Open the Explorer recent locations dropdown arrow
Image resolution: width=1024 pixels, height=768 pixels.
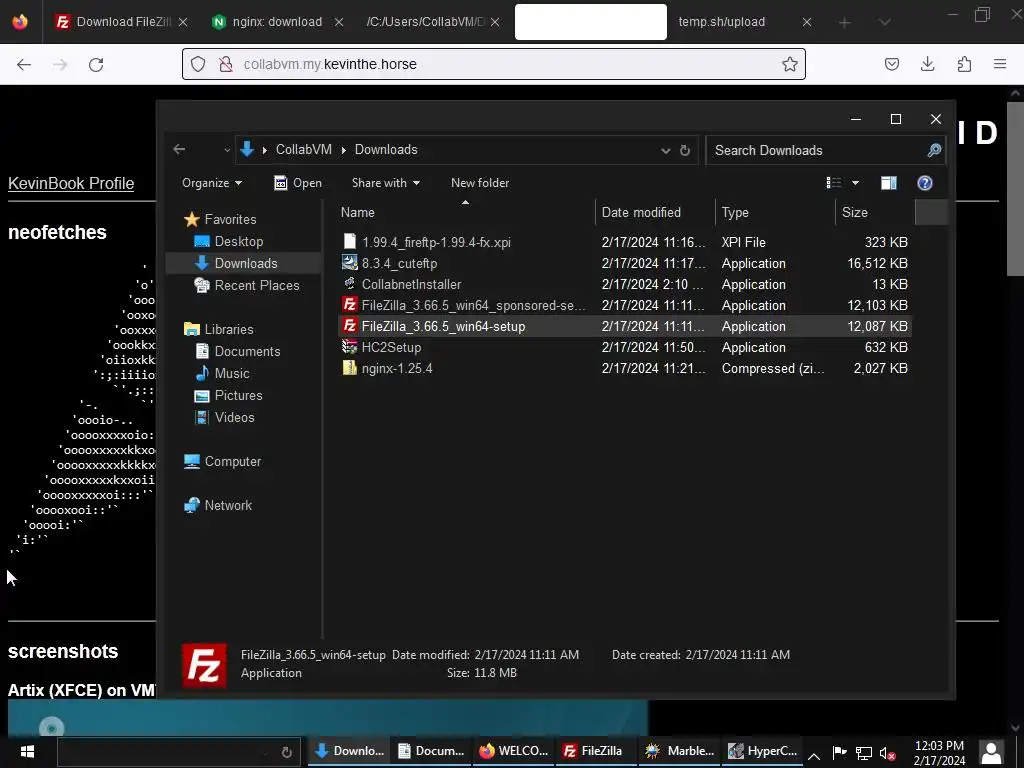click(227, 150)
